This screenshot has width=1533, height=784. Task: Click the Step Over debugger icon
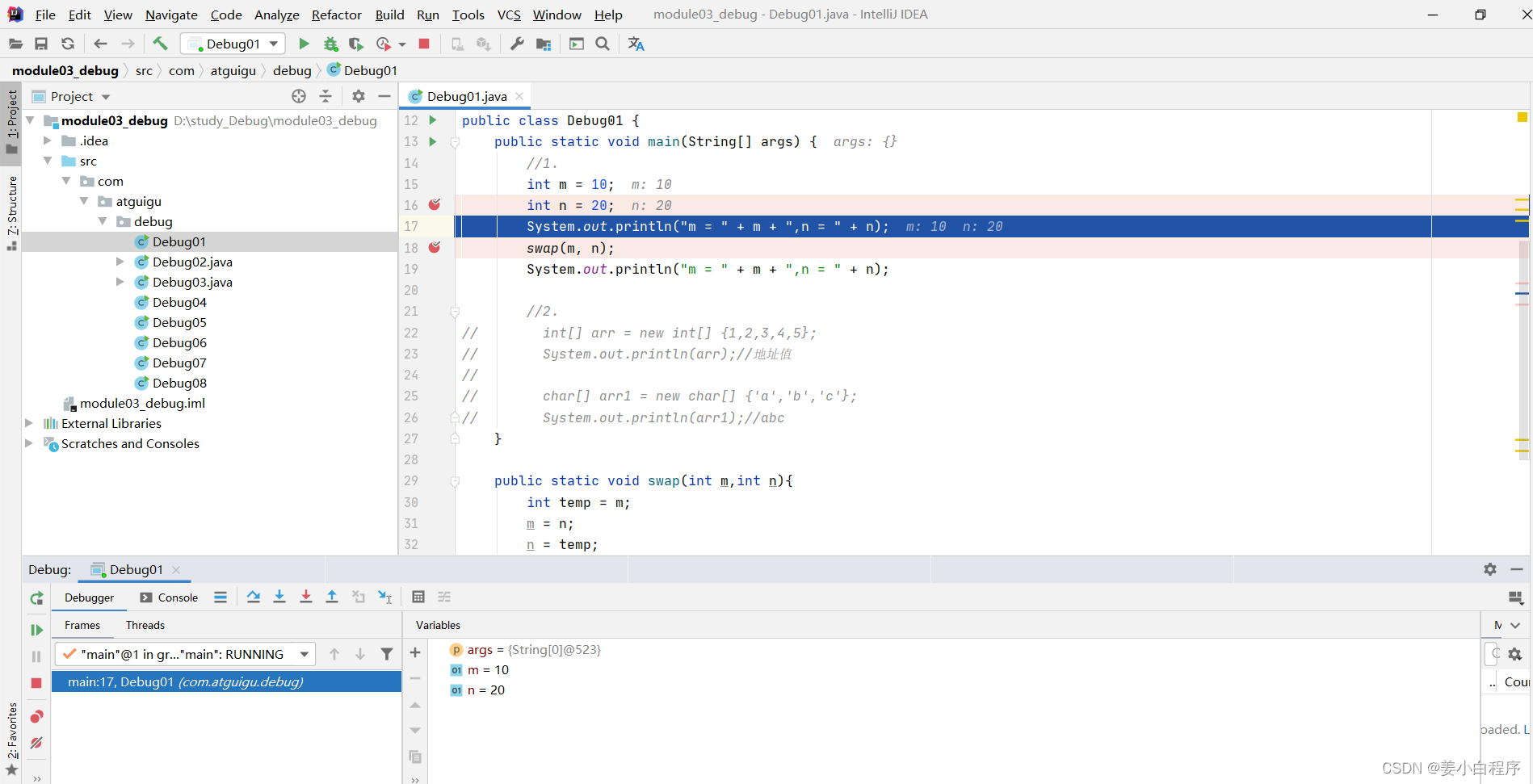click(254, 597)
